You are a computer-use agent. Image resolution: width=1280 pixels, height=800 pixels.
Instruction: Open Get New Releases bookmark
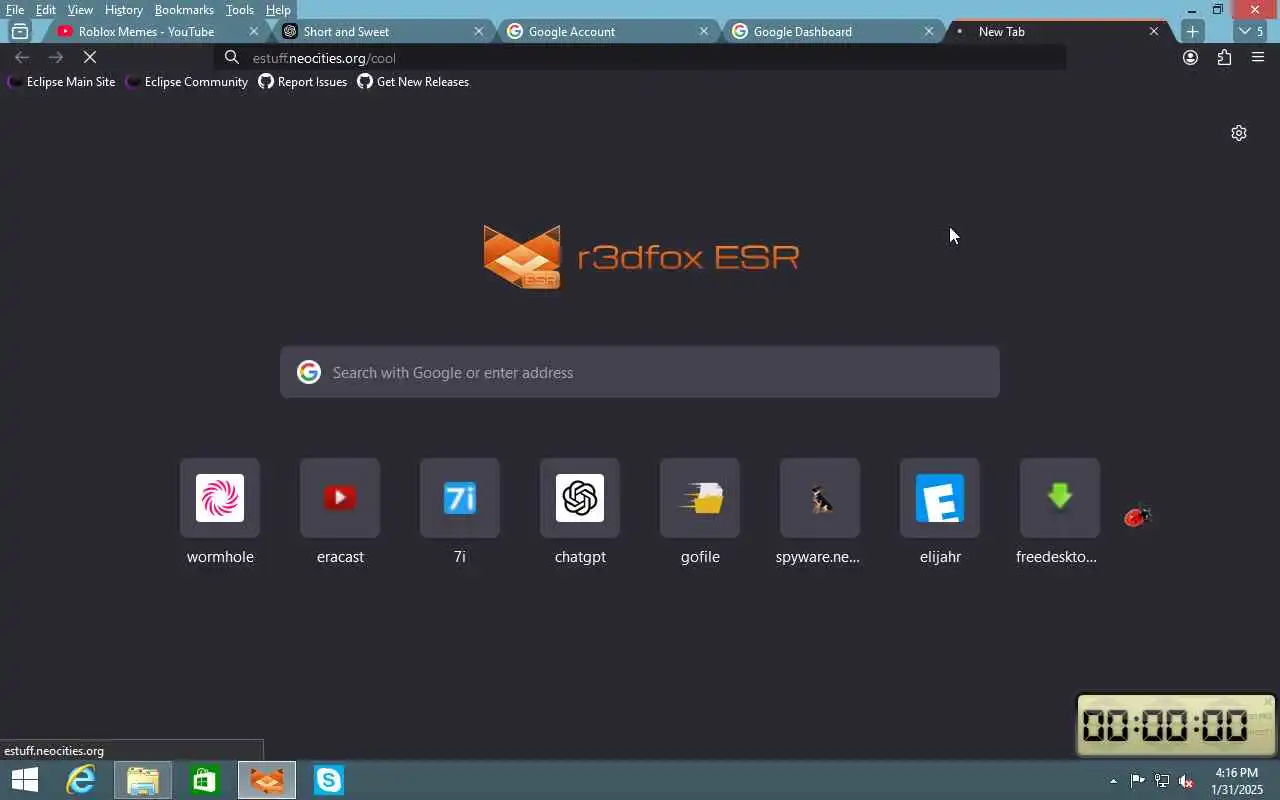(x=413, y=82)
